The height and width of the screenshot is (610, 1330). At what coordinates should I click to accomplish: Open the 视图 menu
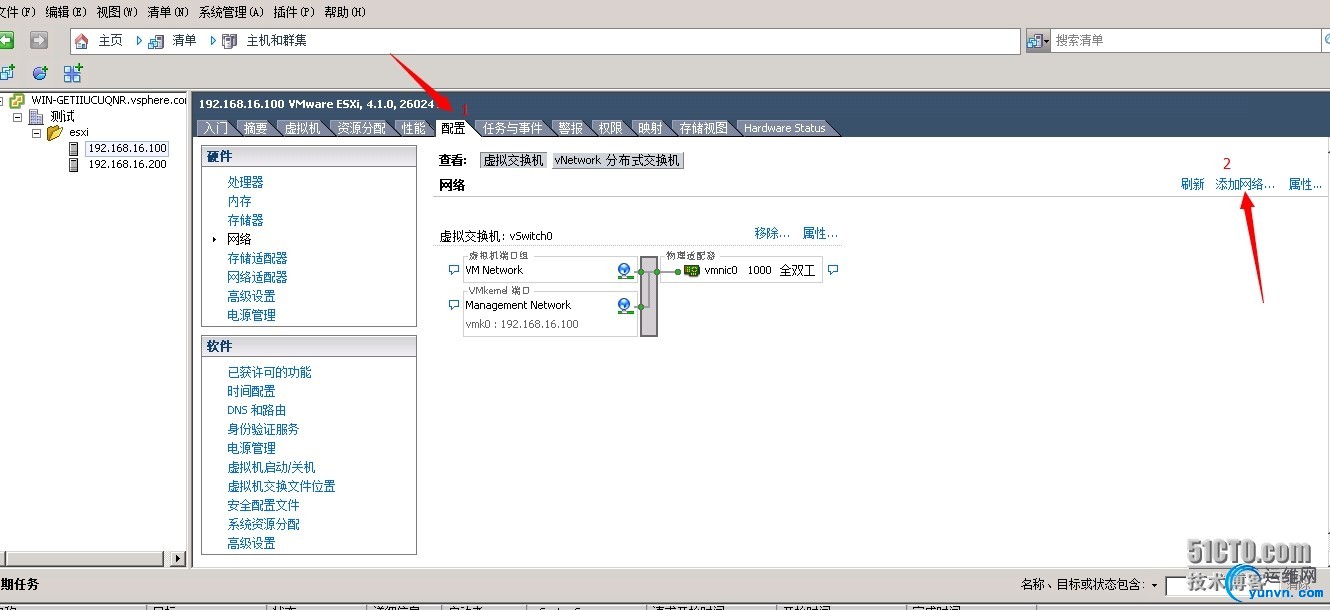pyautogui.click(x=117, y=12)
